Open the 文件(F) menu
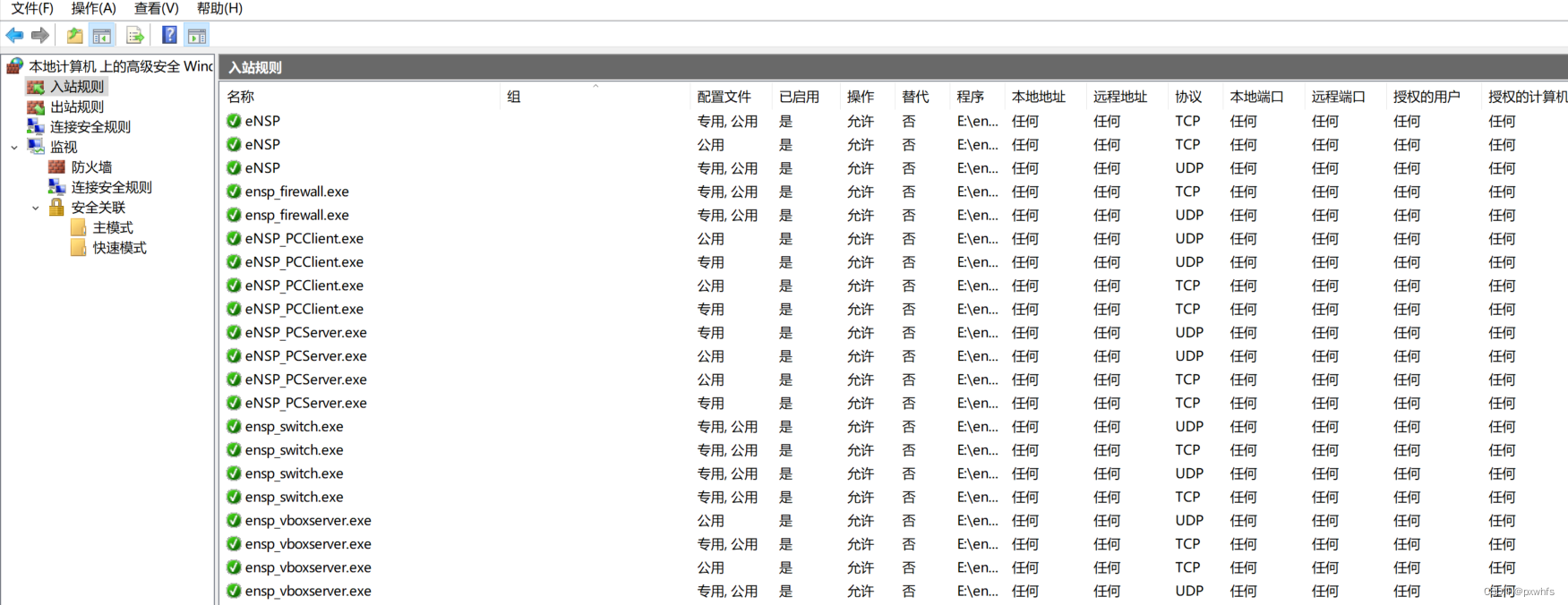 [32, 9]
